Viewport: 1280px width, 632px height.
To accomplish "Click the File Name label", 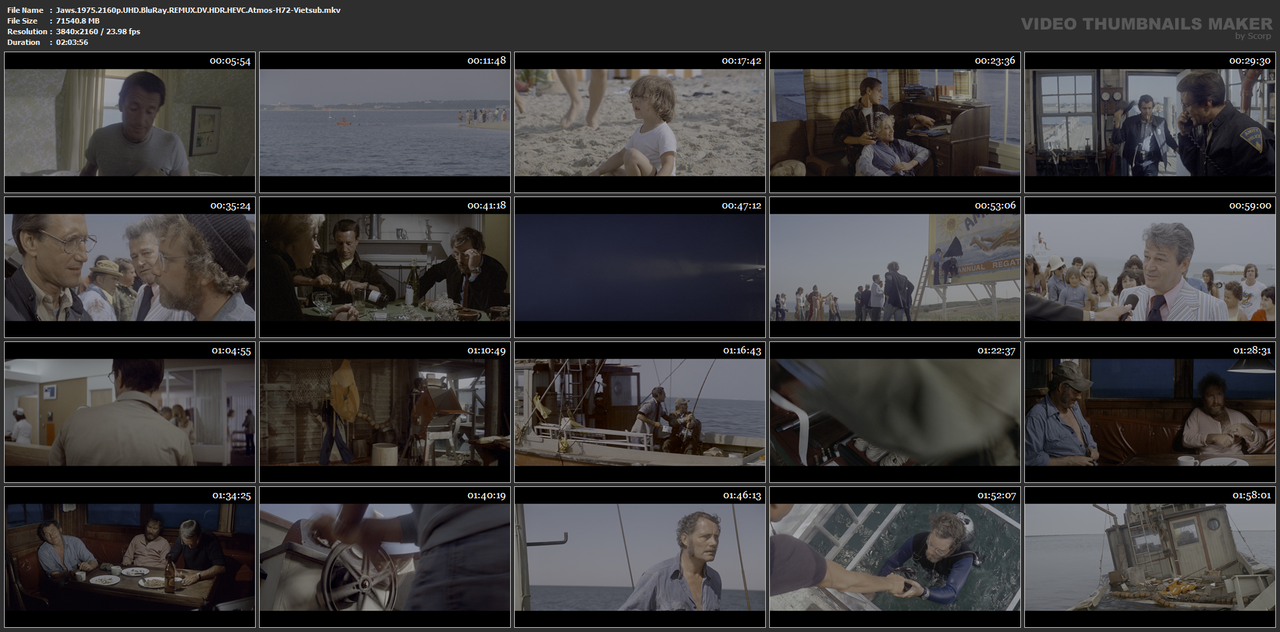I will [x=25, y=10].
